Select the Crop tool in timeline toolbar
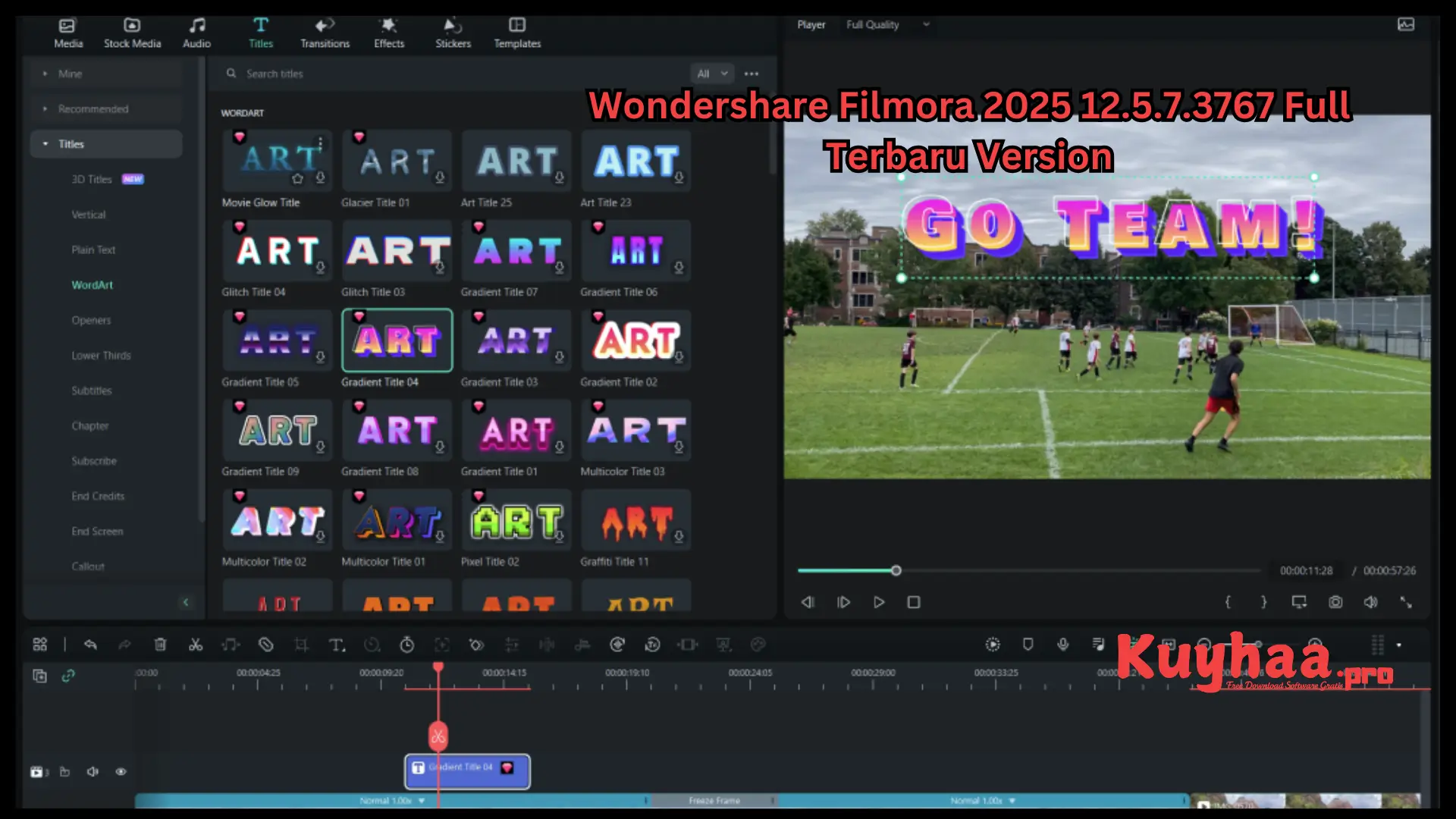Viewport: 1456px width, 819px height. 301,645
